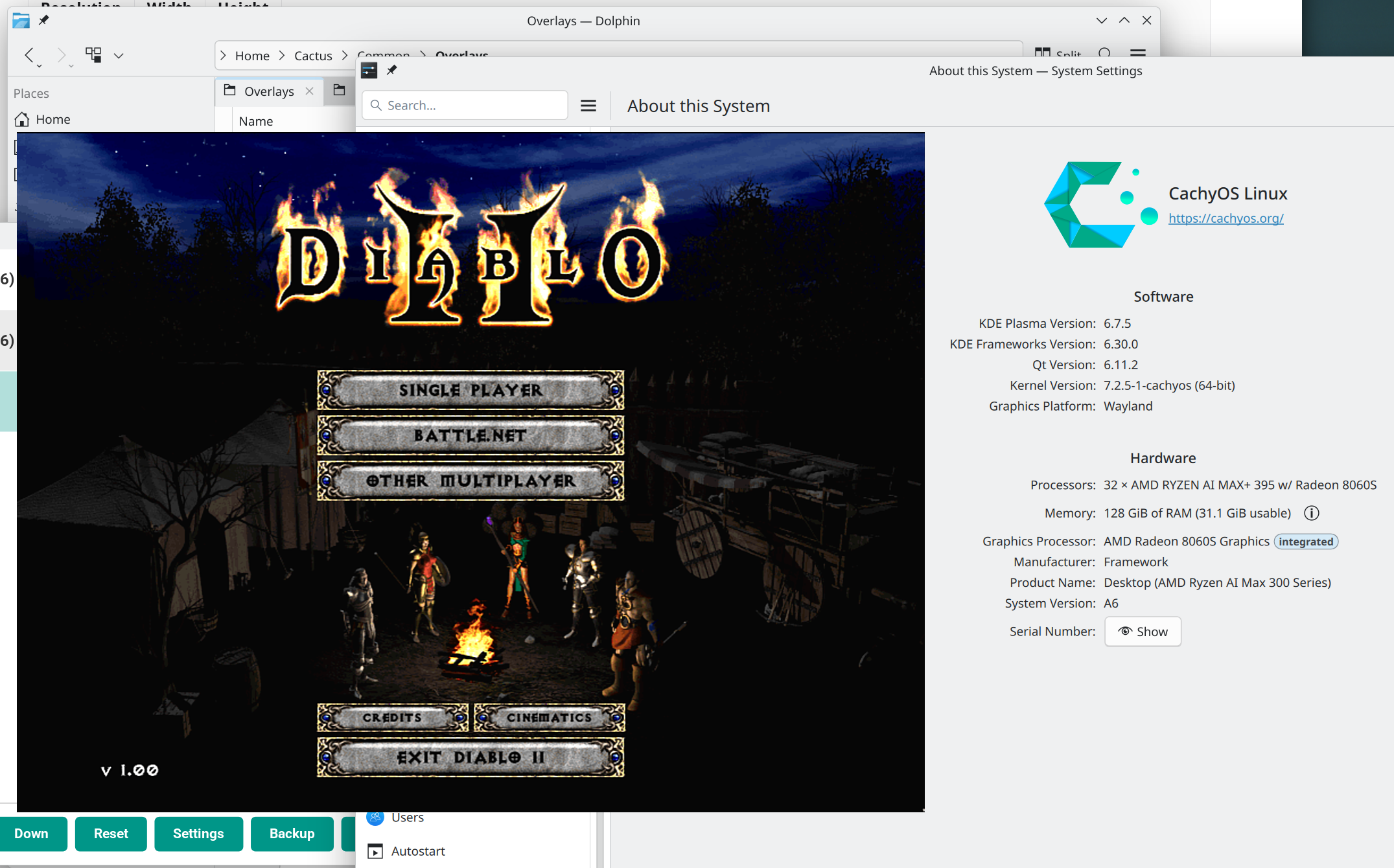Click the Qt Version value 6.11.2

point(1121,365)
